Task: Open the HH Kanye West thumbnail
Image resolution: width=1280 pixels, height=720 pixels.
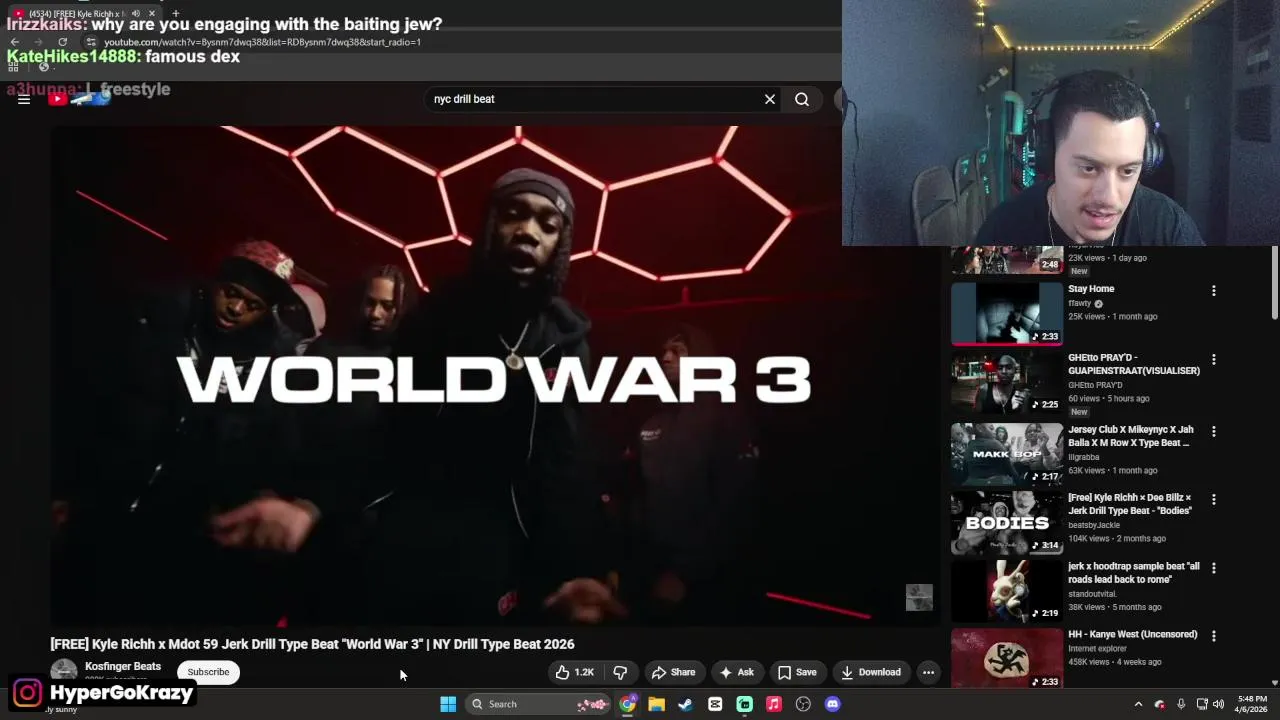Action: pyautogui.click(x=1007, y=658)
